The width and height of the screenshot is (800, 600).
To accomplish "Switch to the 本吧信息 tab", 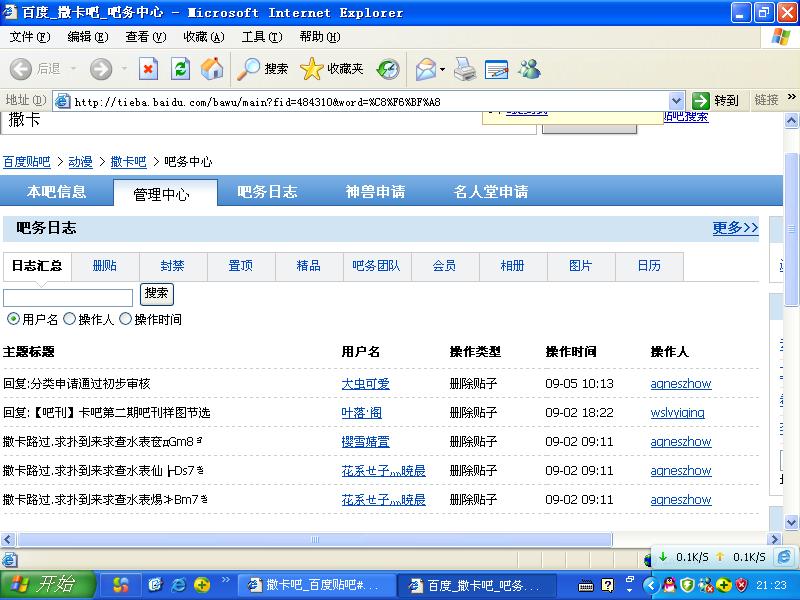I will (57, 191).
